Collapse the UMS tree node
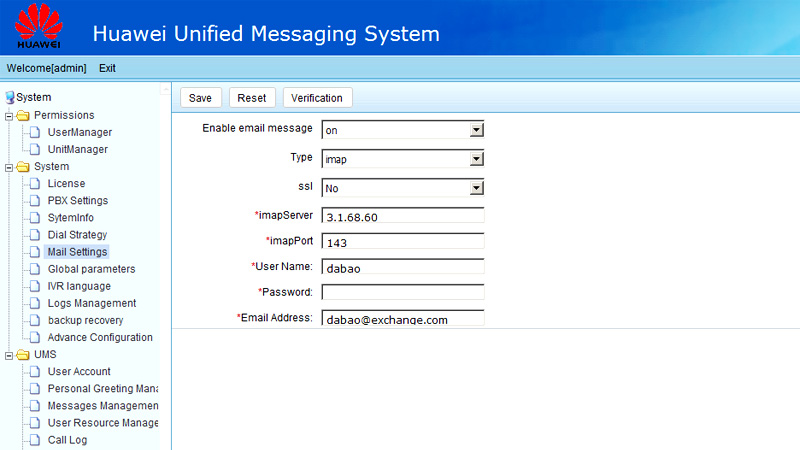The width and height of the screenshot is (800, 450). [9, 356]
